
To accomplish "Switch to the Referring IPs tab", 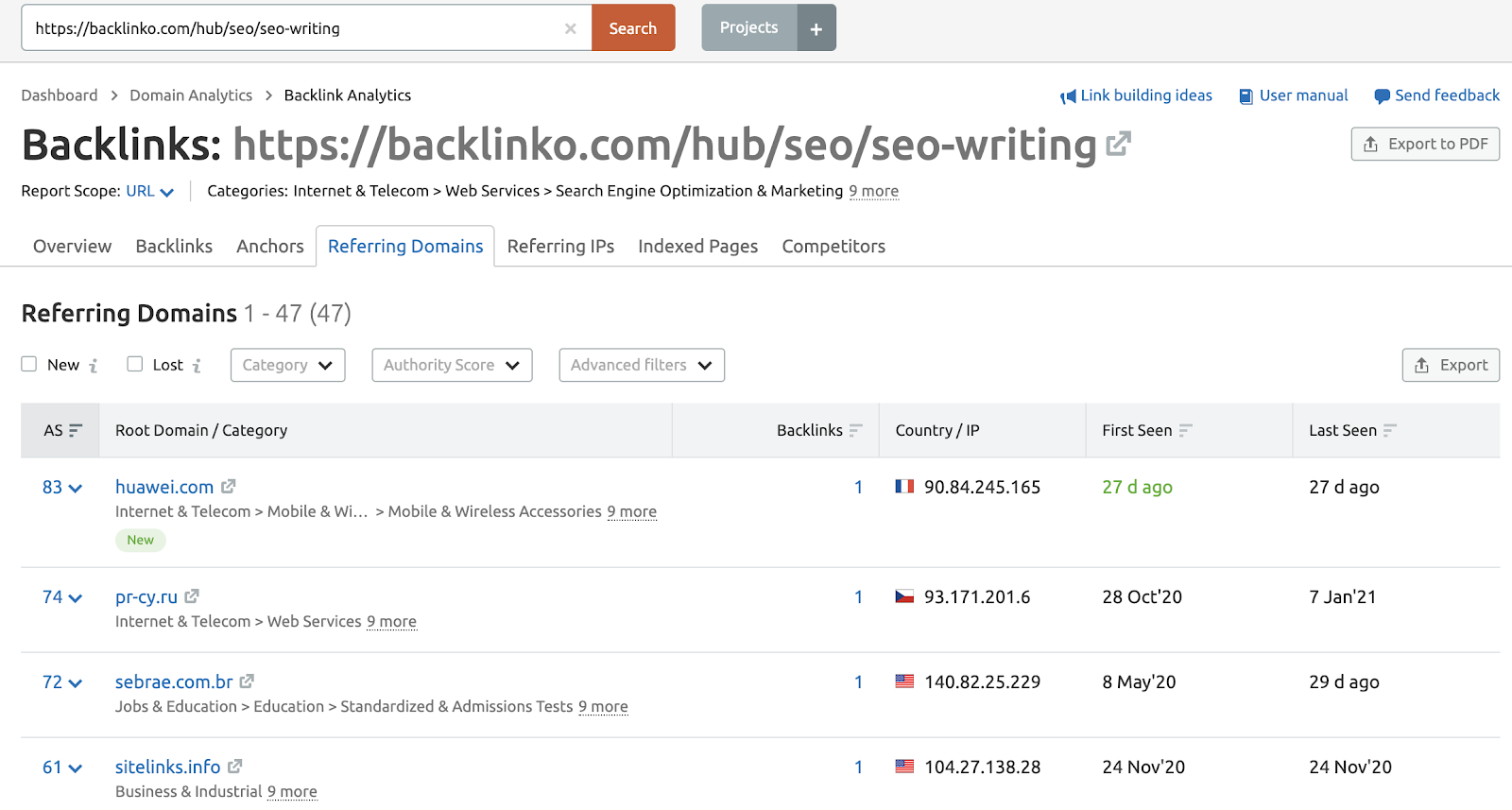I will (560, 246).
